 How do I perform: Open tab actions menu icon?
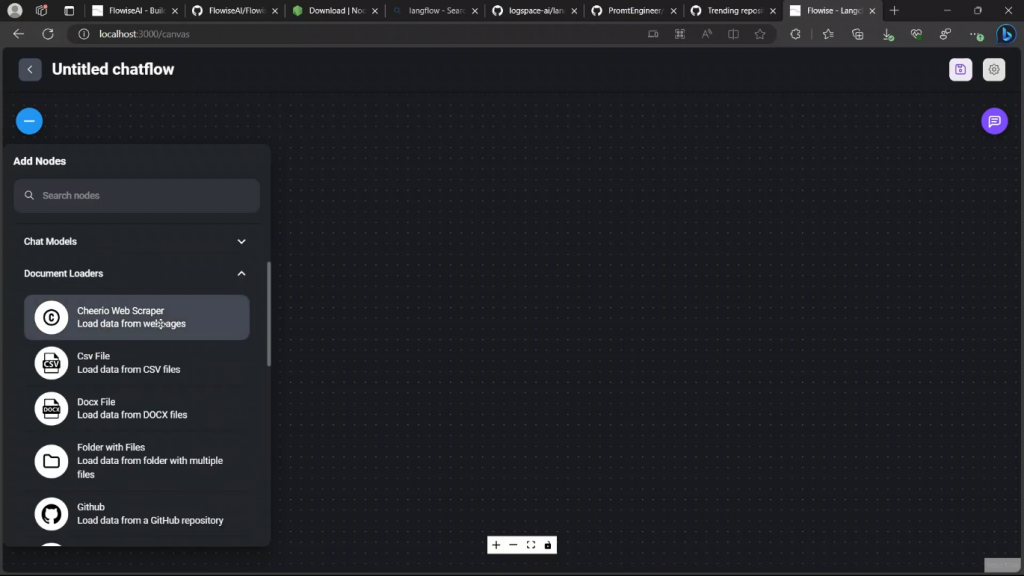pyautogui.click(x=69, y=10)
